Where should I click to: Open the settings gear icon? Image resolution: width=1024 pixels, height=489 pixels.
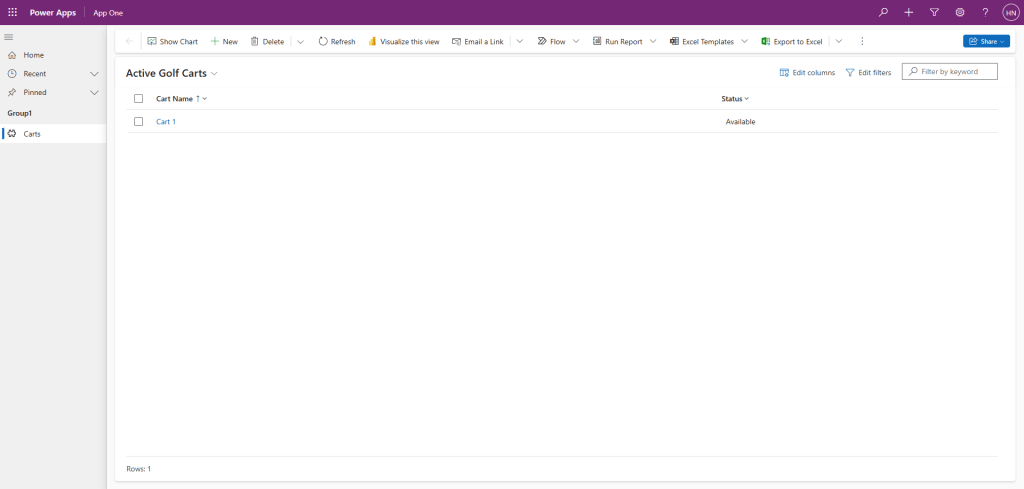(x=960, y=12)
